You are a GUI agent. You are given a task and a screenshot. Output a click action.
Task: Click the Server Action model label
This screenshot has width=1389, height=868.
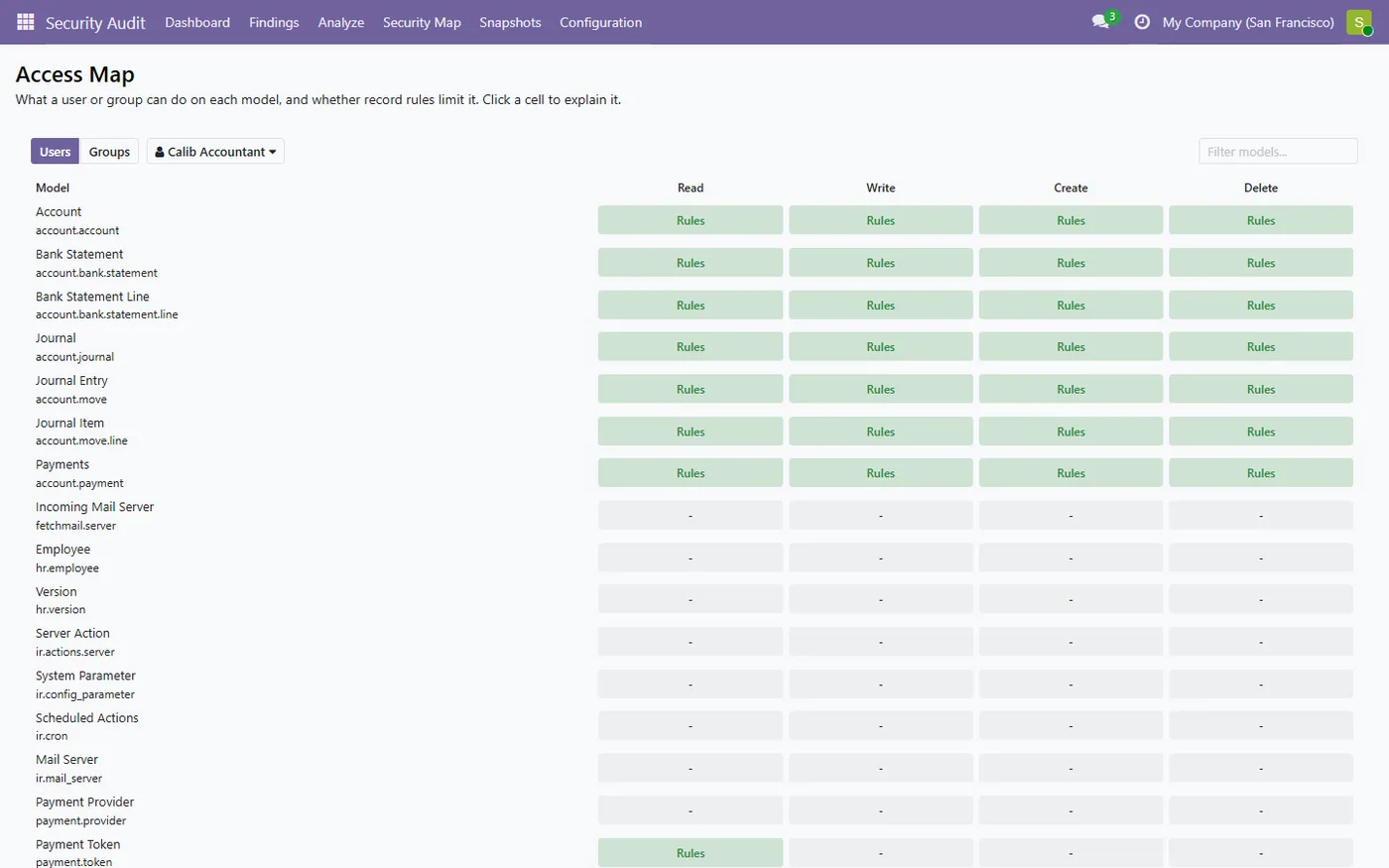click(x=72, y=633)
